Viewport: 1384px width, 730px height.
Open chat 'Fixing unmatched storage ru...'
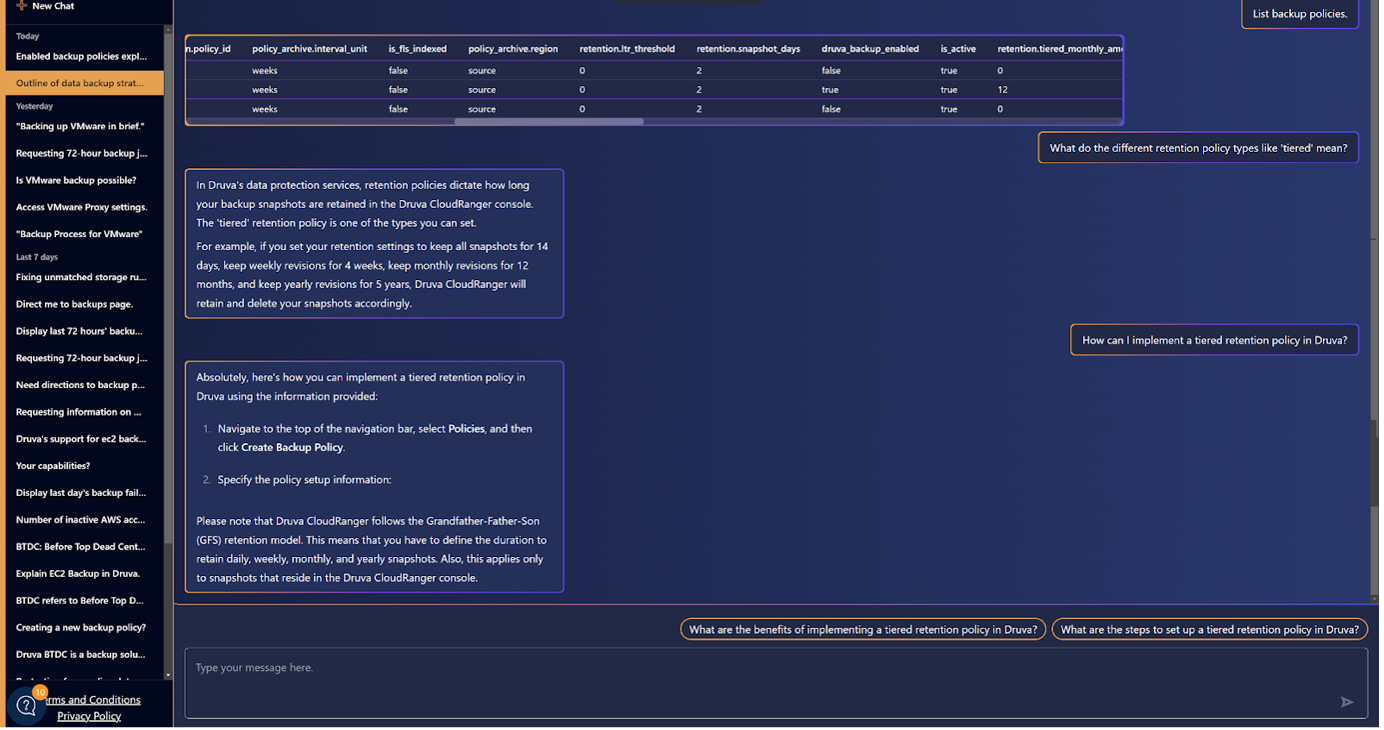81,278
